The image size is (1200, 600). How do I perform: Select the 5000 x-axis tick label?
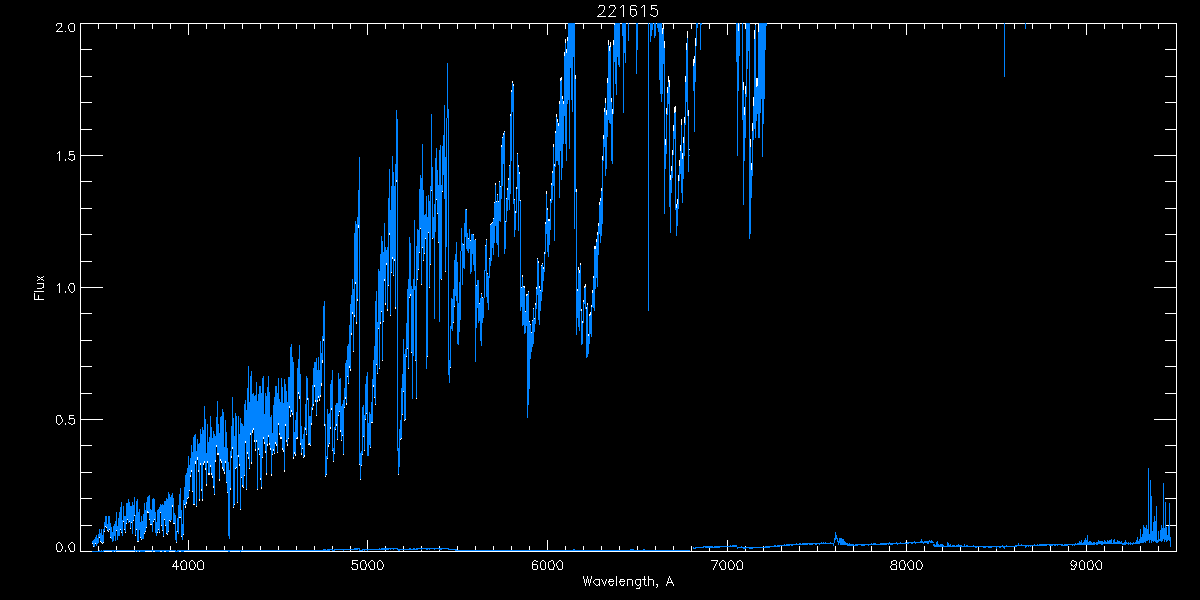coord(368,565)
